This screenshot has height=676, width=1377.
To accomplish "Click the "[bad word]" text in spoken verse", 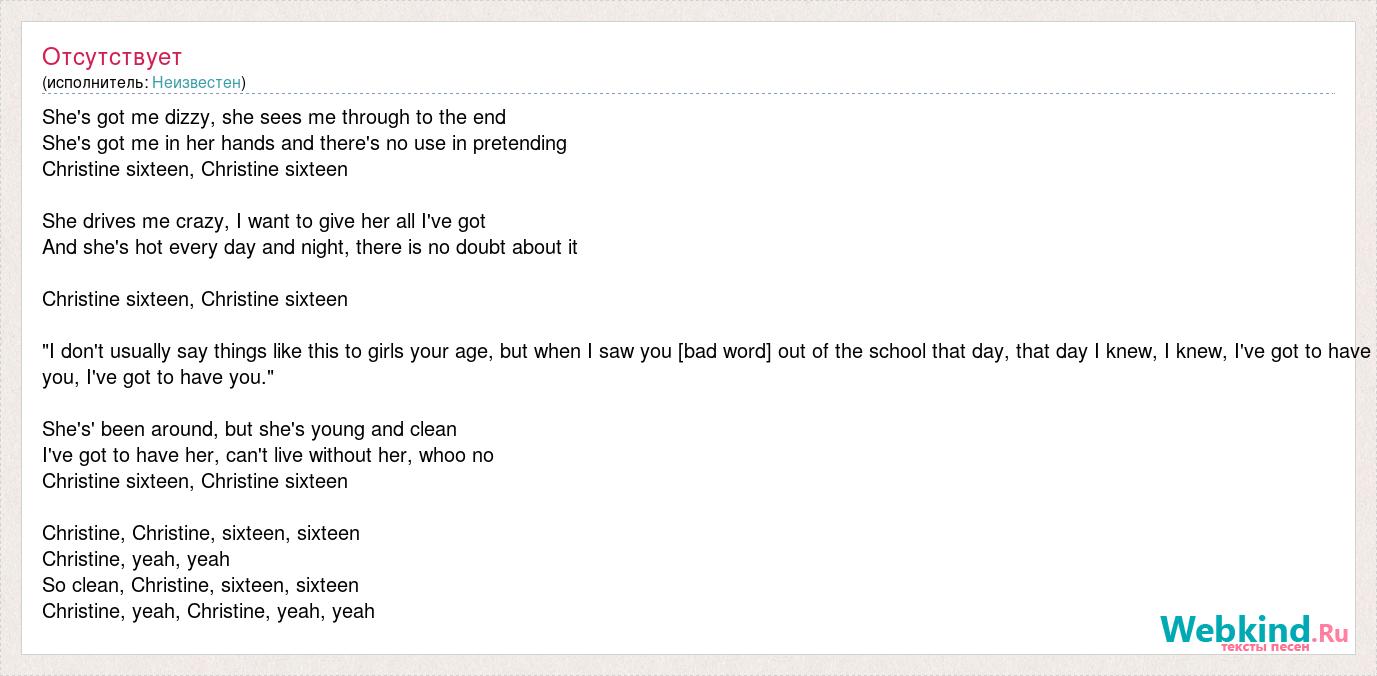I will pyautogui.click(x=724, y=351).
